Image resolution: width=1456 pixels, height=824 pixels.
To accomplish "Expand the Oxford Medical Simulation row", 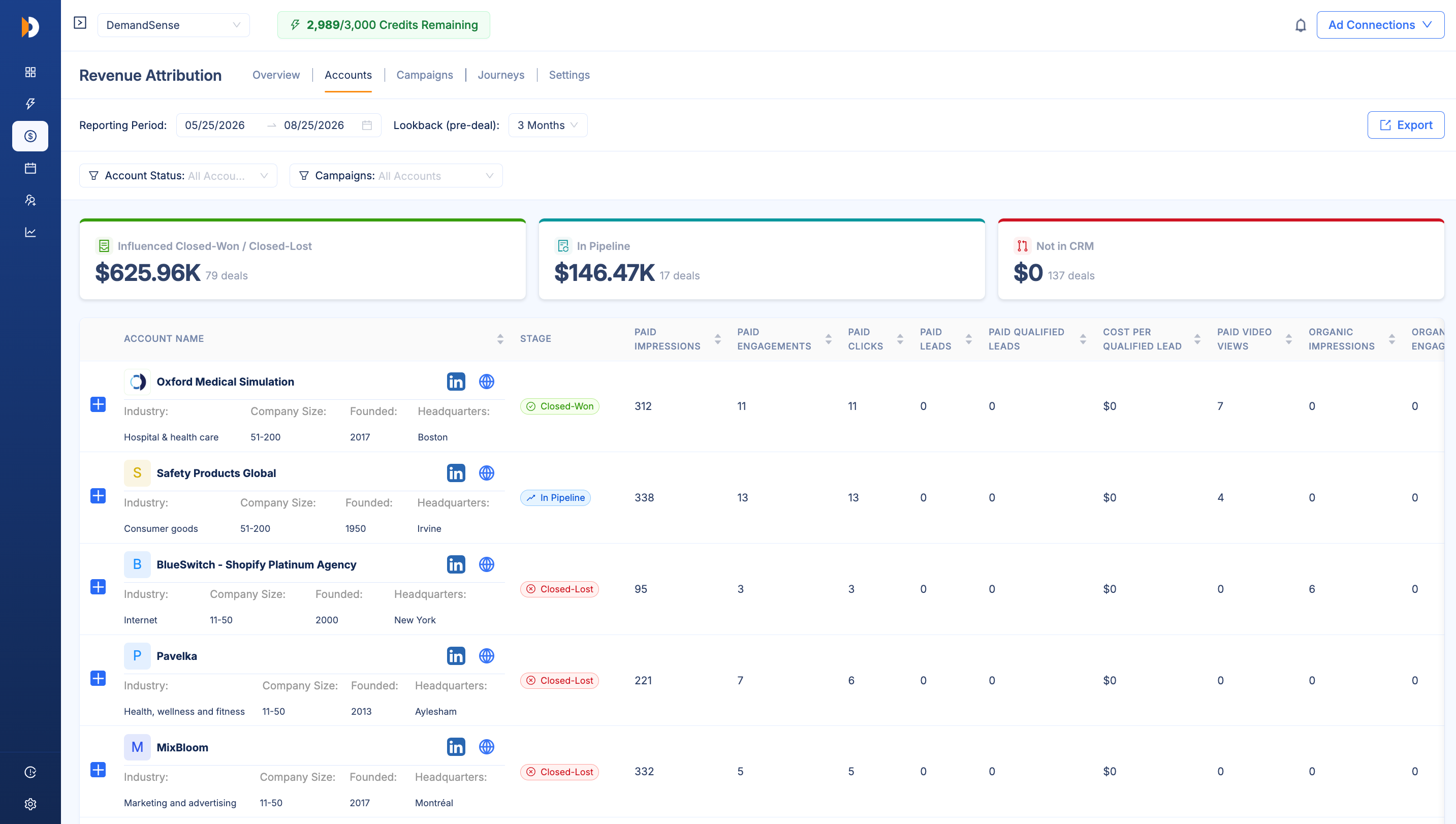I will click(98, 404).
